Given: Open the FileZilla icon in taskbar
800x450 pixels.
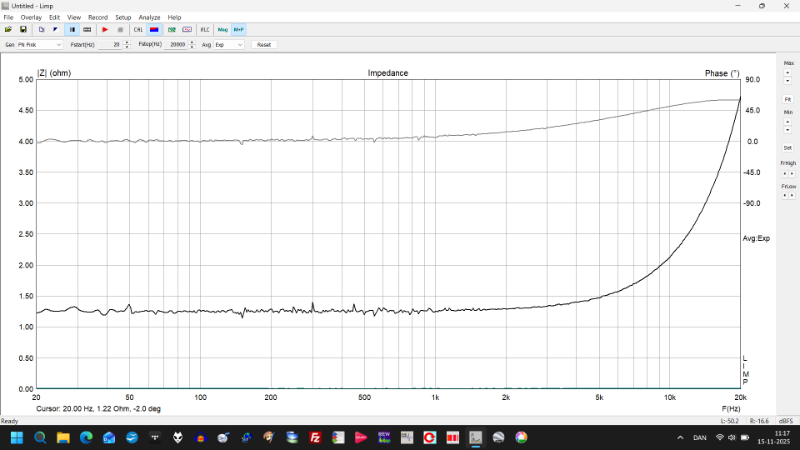Looking at the screenshot, I should pyautogui.click(x=314, y=438).
